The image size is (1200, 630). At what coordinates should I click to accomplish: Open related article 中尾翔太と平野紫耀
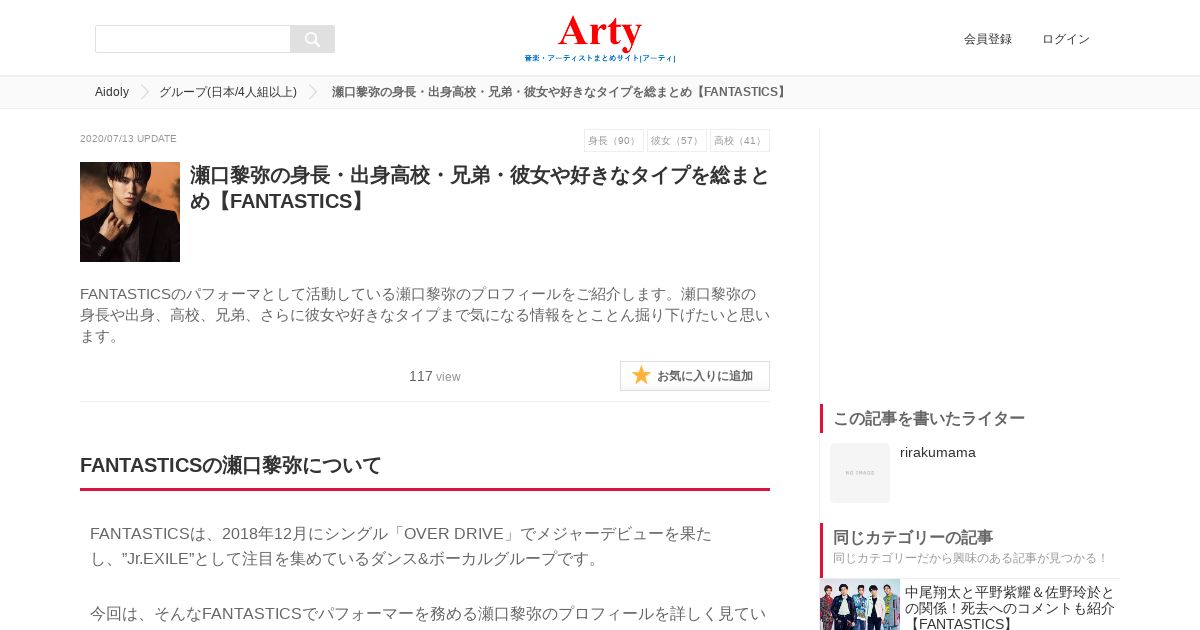tap(1010, 608)
